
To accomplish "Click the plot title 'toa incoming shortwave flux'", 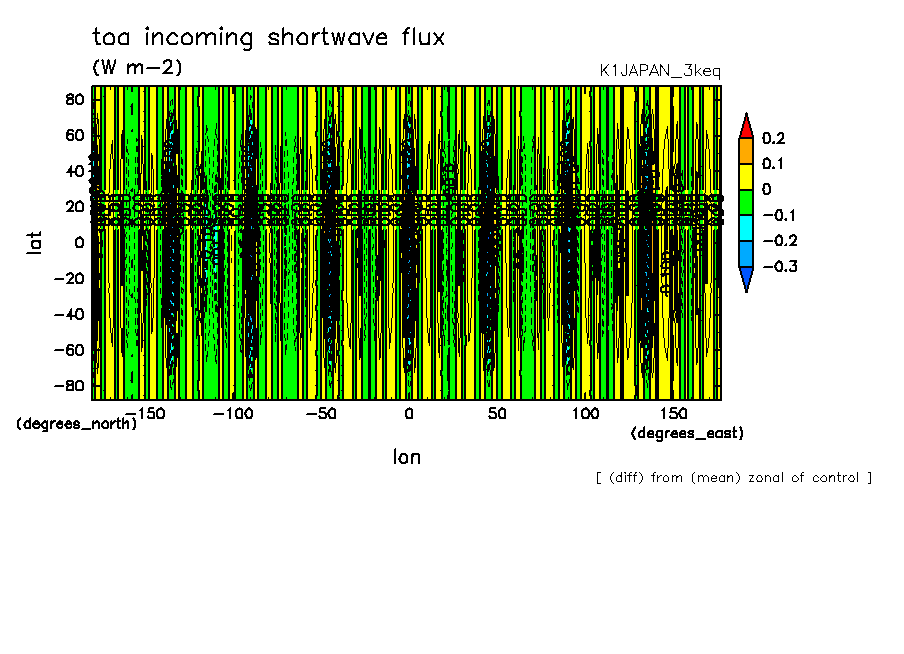I will point(268,38).
